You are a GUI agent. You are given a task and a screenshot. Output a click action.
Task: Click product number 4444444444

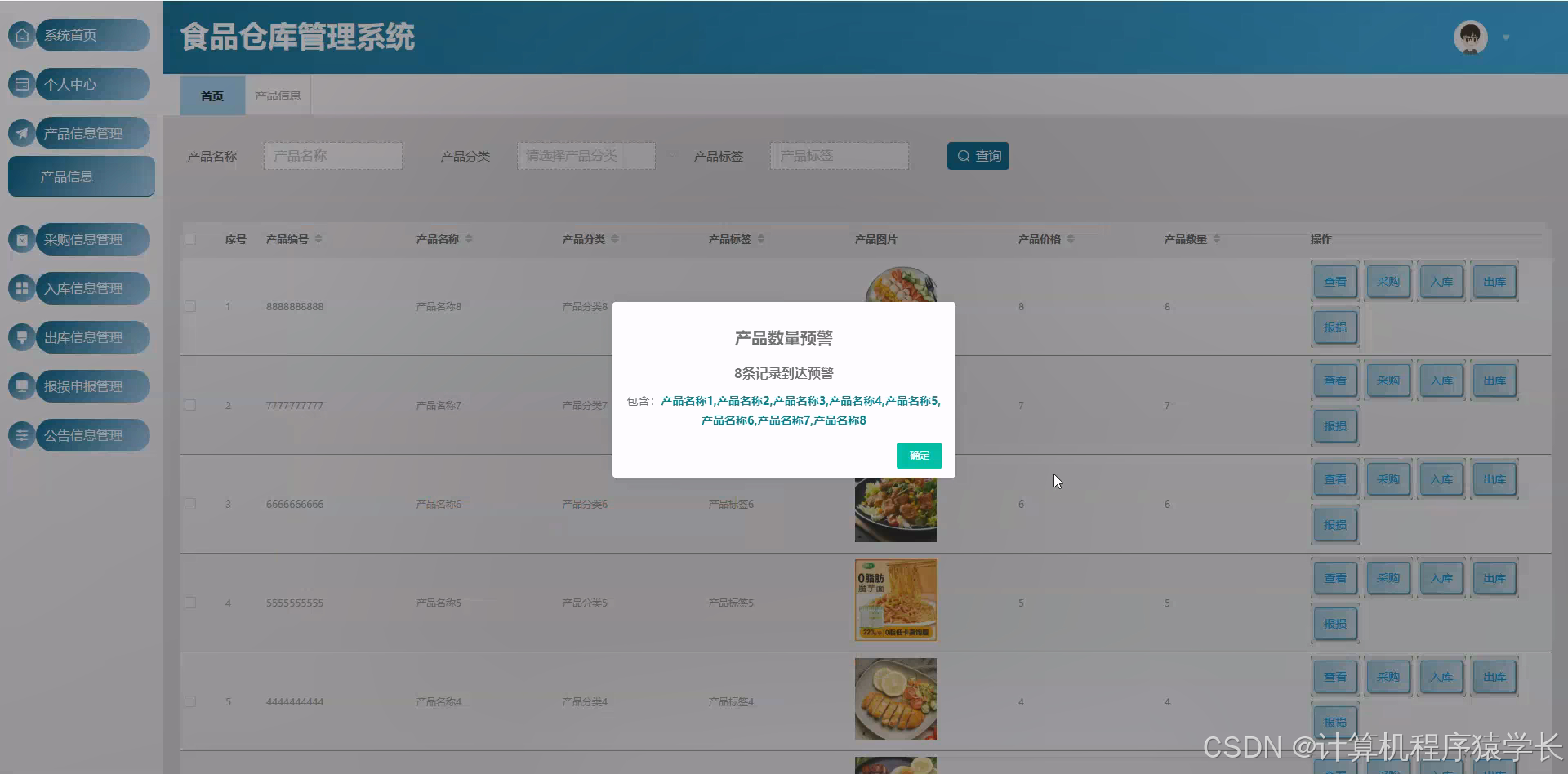(x=295, y=702)
